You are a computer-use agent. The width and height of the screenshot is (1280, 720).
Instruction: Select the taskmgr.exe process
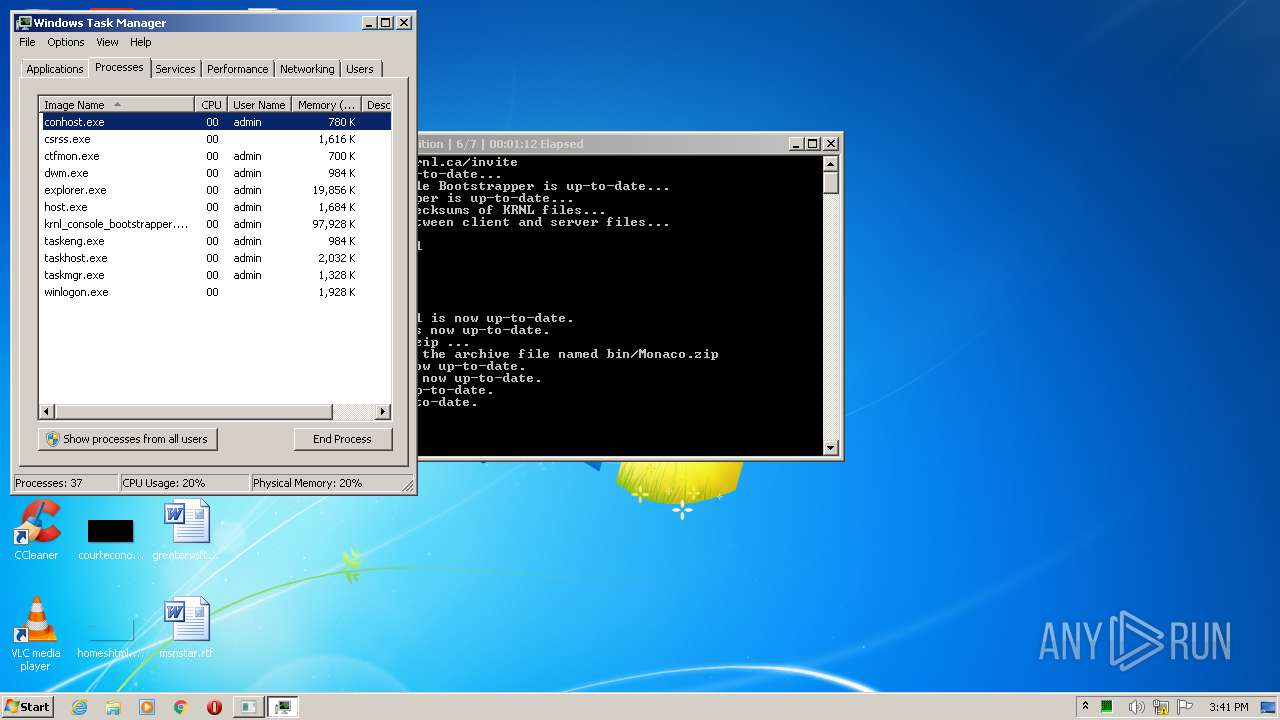pos(215,275)
